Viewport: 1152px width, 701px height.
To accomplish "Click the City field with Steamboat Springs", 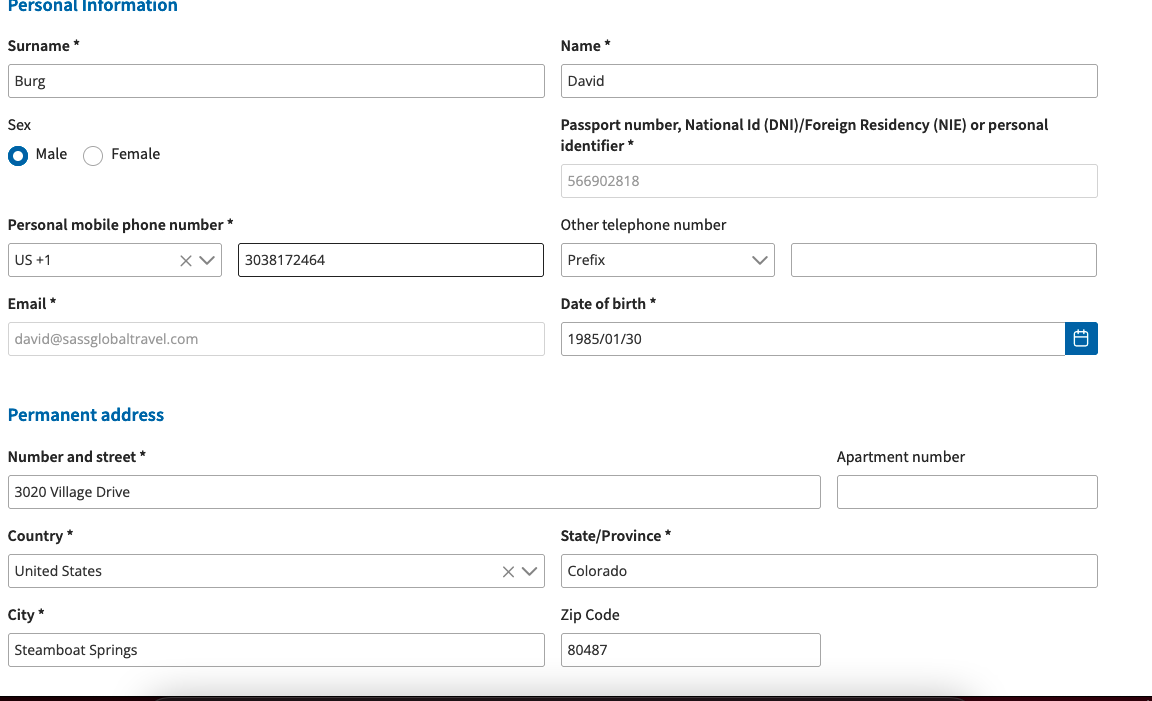I will (276, 650).
